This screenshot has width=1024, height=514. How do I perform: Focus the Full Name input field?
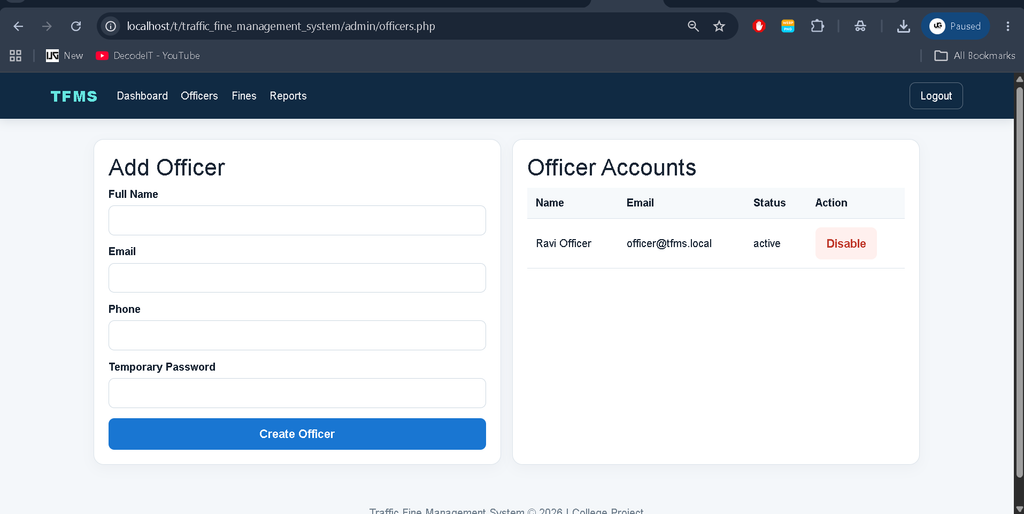coord(297,220)
